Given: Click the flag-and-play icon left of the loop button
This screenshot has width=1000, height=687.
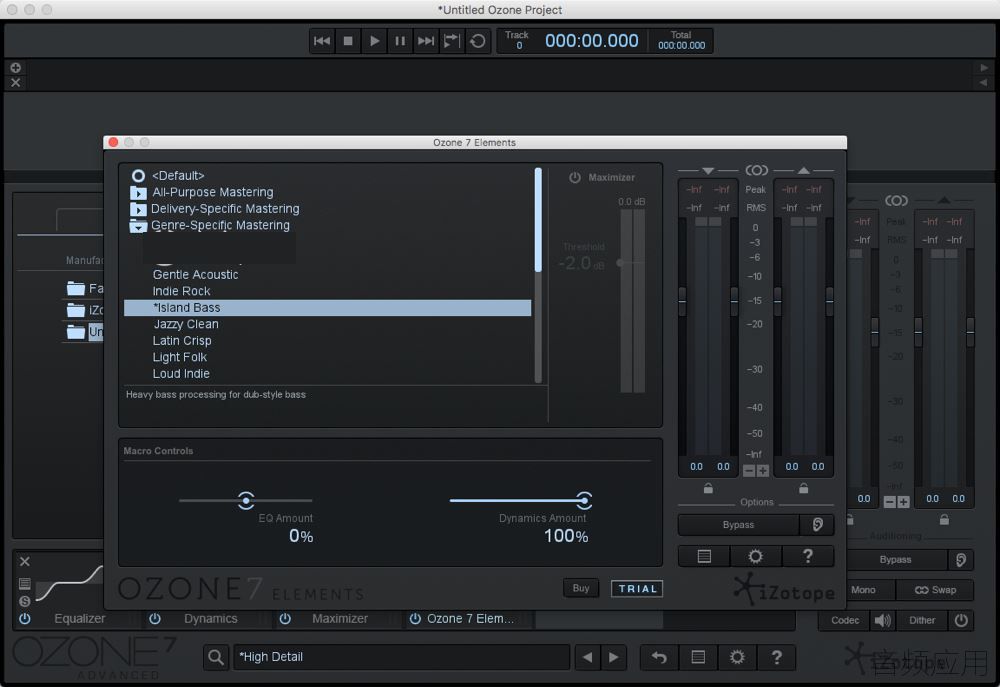Looking at the screenshot, I should pyautogui.click(x=452, y=41).
